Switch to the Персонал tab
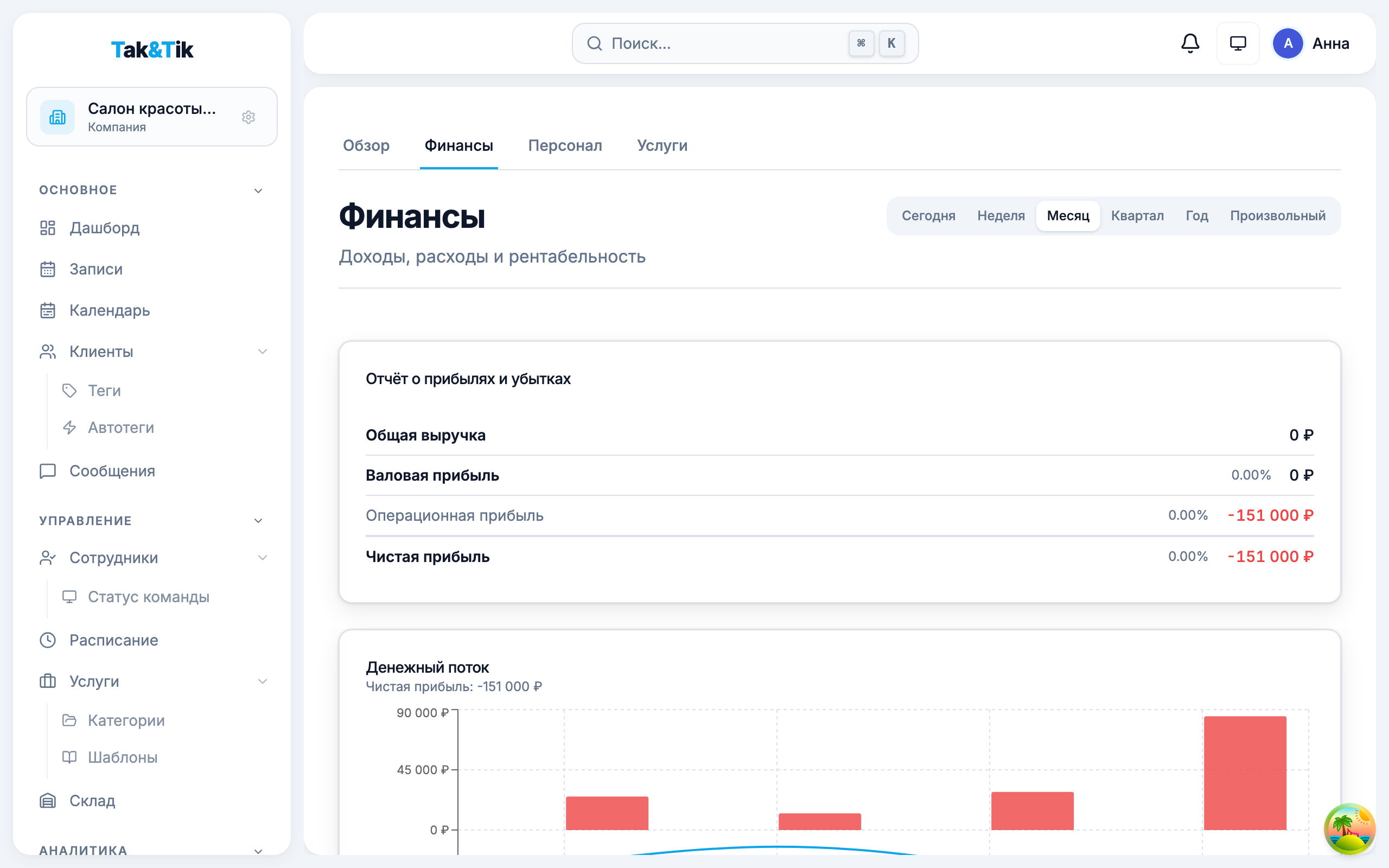Viewport: 1389px width, 868px height. click(565, 146)
